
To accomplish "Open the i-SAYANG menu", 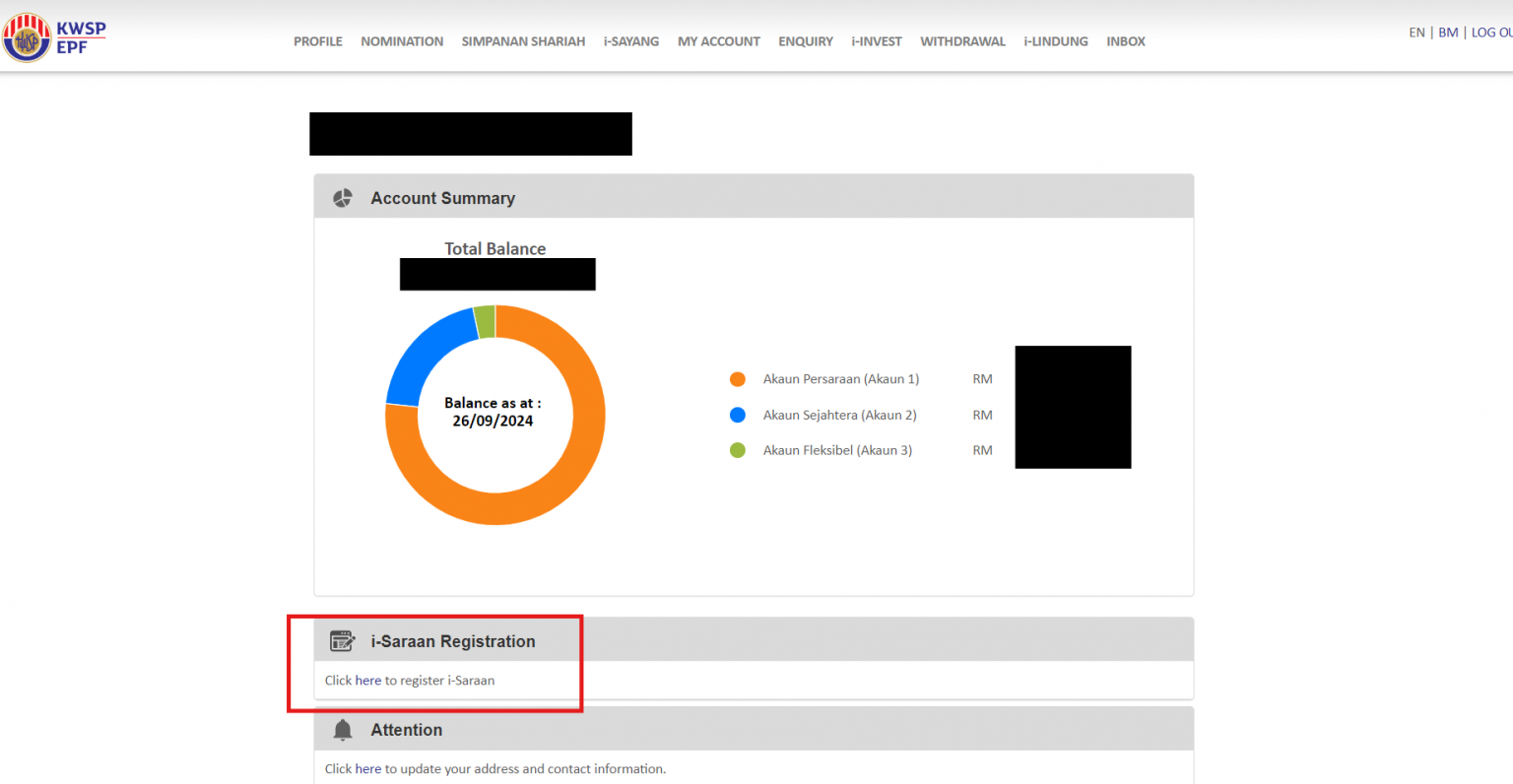I will pos(630,41).
